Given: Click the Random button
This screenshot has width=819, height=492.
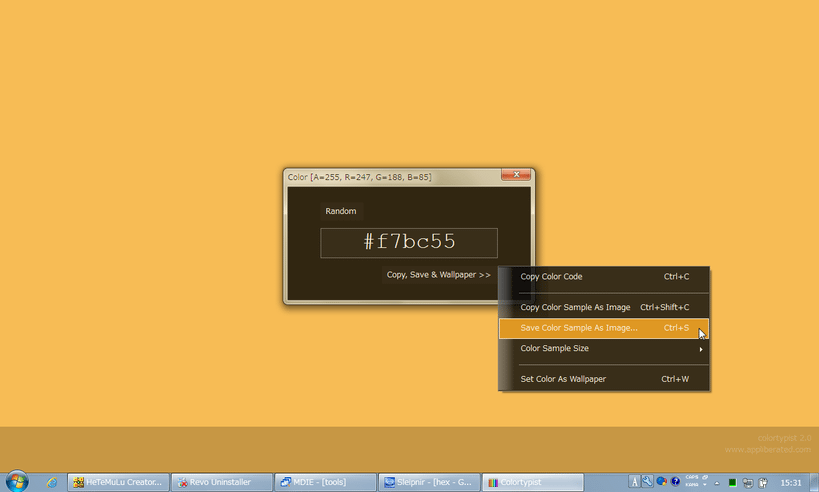Looking at the screenshot, I should click(341, 211).
